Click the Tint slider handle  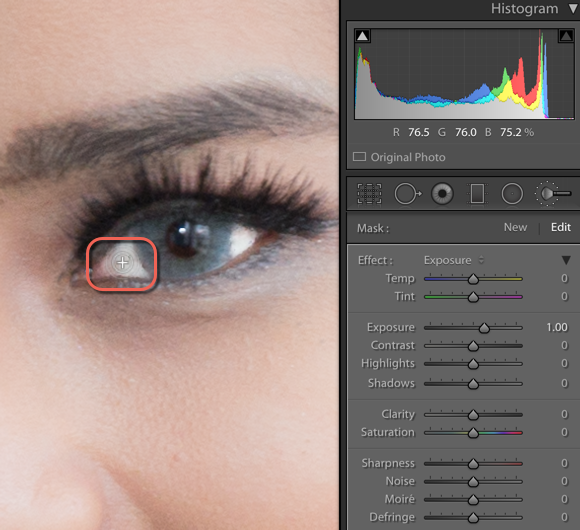[x=473, y=297]
